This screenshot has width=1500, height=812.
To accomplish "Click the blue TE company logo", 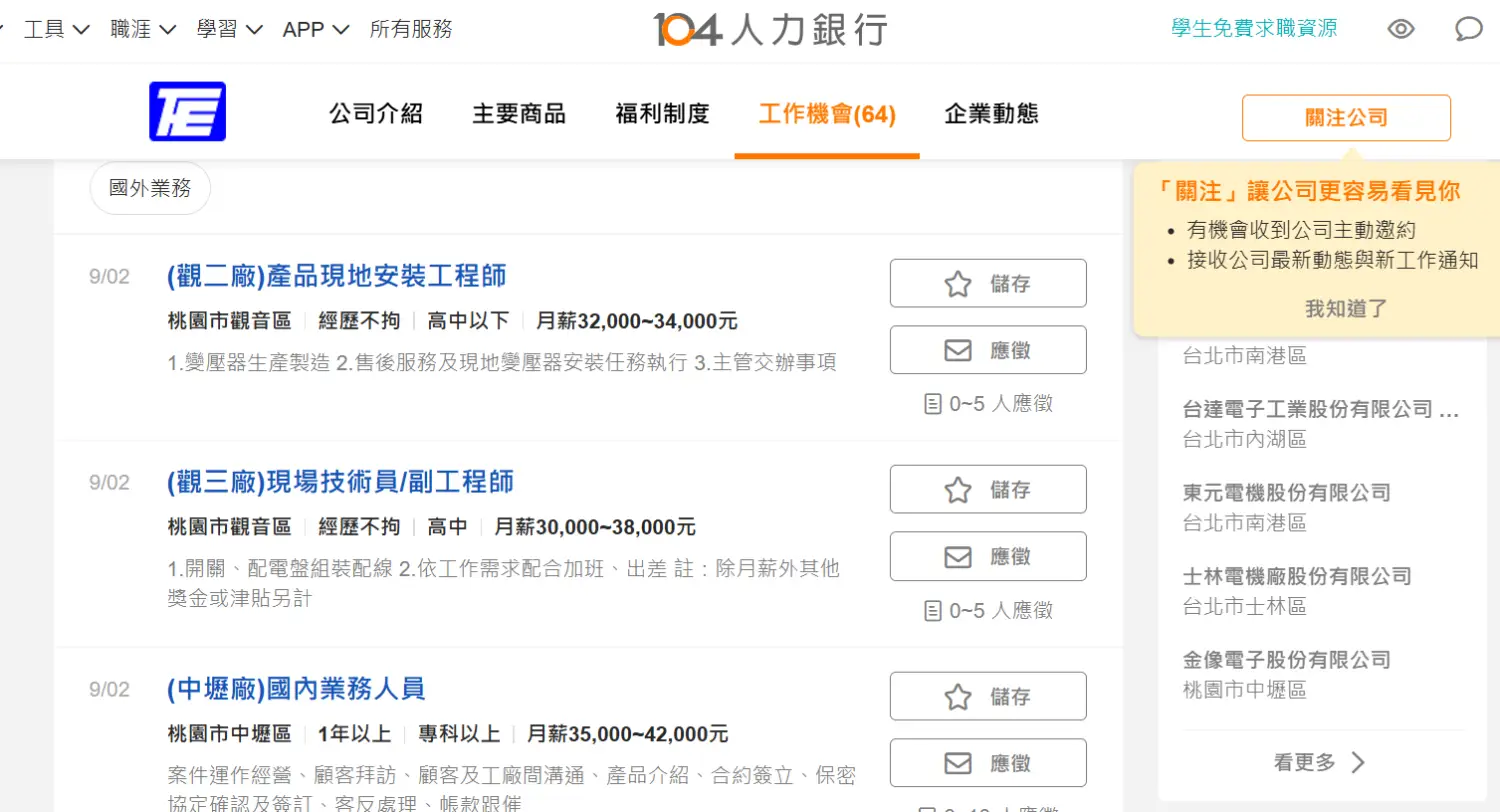I will pos(187,111).
